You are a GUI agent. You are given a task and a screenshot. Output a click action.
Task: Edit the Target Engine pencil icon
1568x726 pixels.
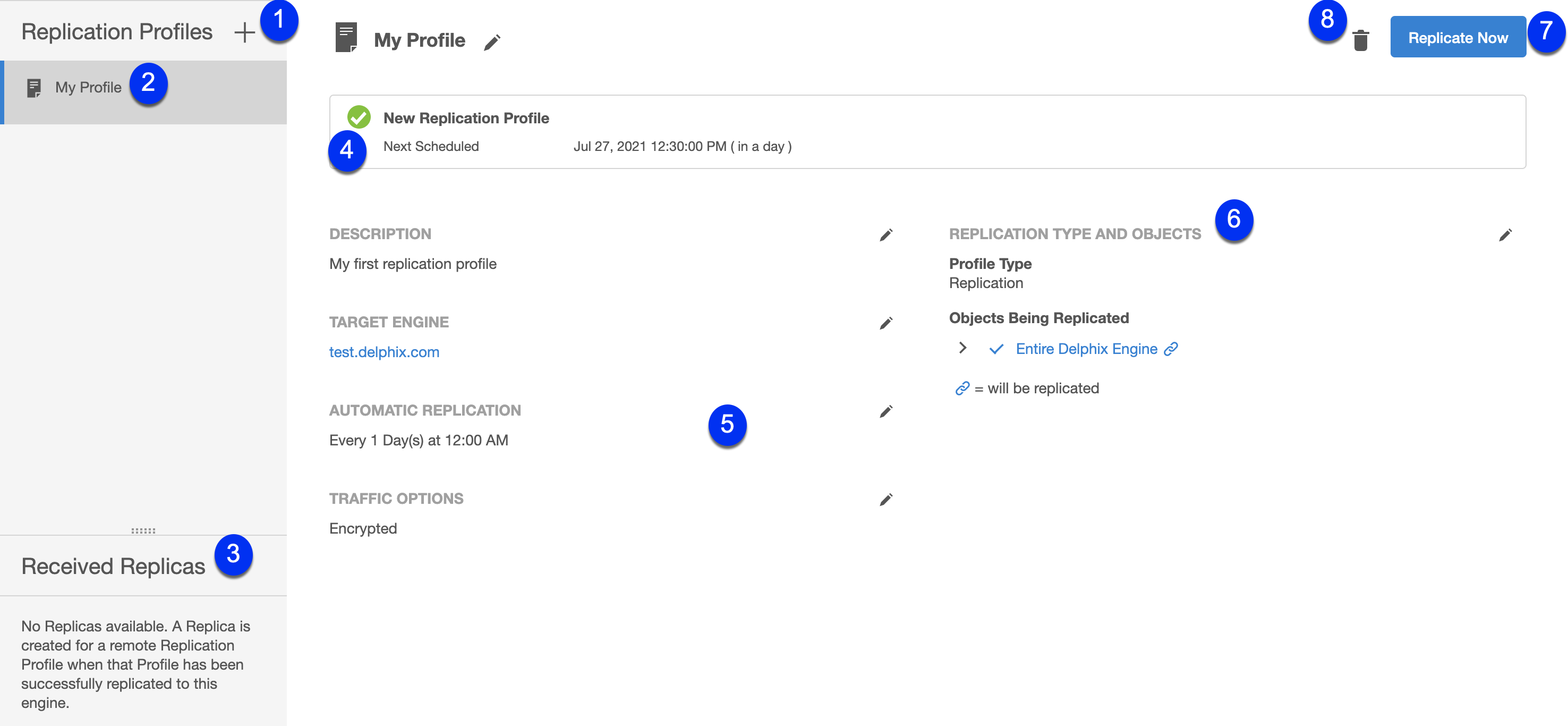[885, 324]
